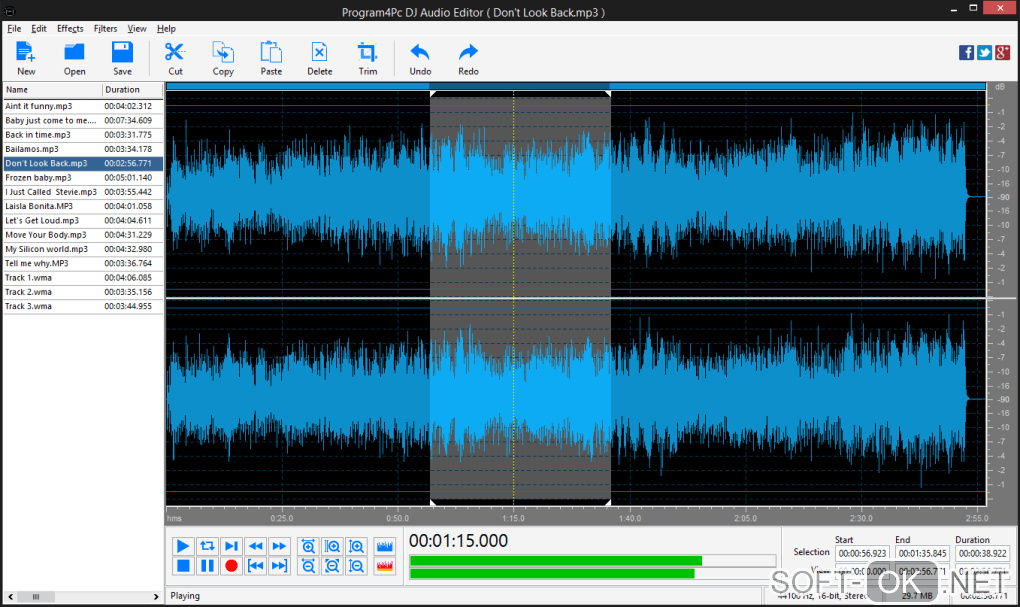Start playback with the Play button

point(183,546)
